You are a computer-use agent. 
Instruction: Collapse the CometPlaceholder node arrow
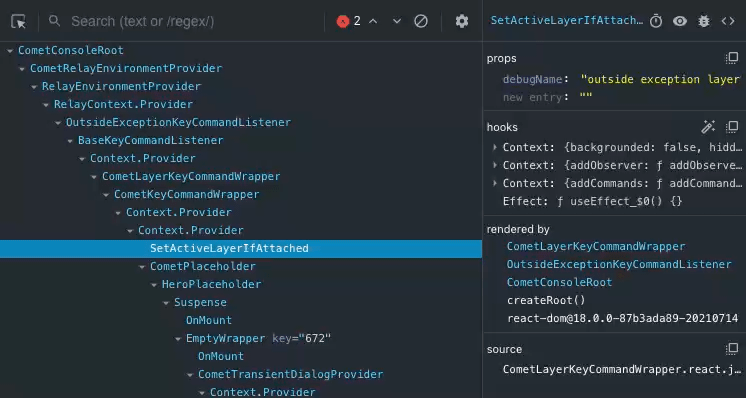[x=142, y=267]
